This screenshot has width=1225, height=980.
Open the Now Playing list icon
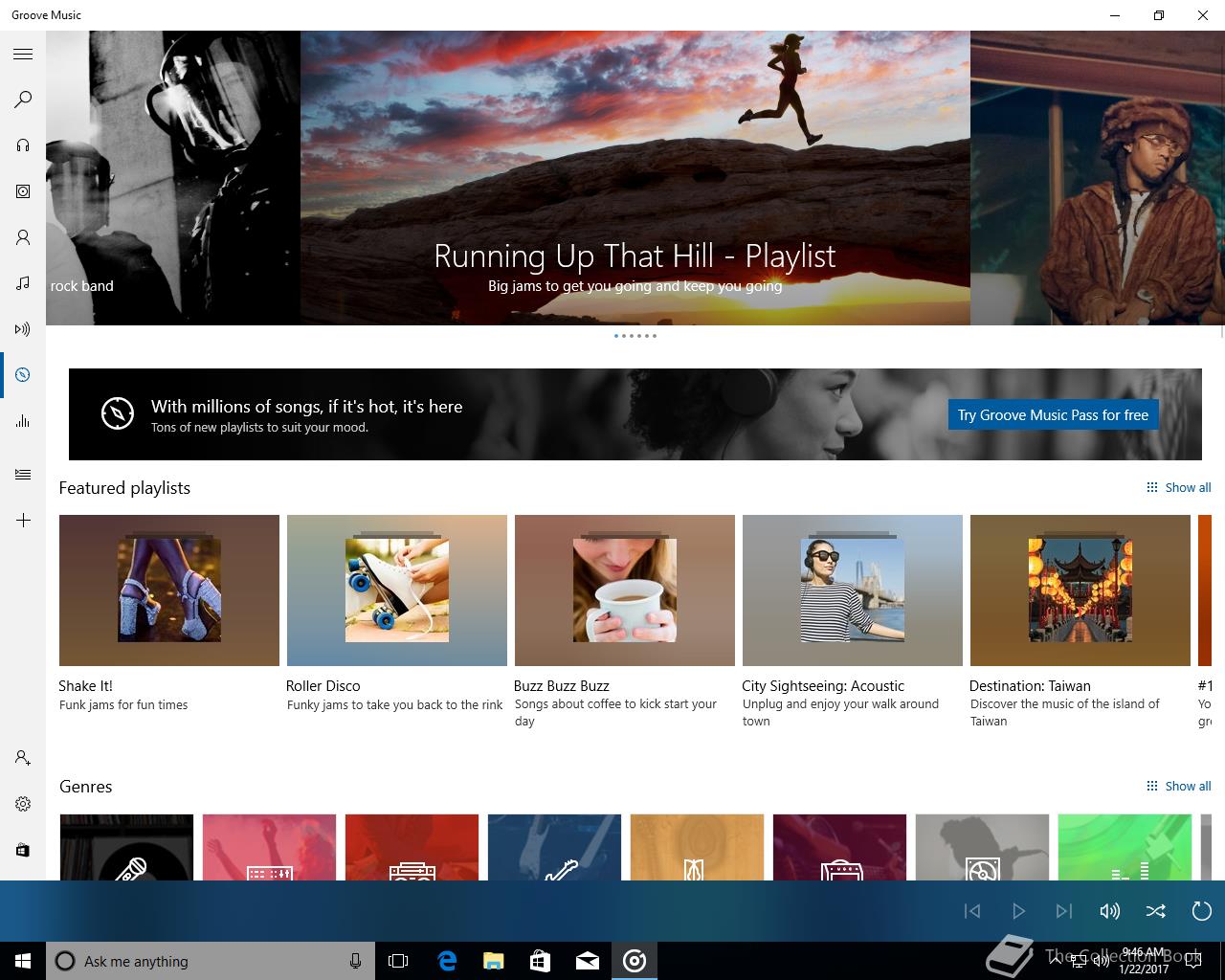(23, 475)
